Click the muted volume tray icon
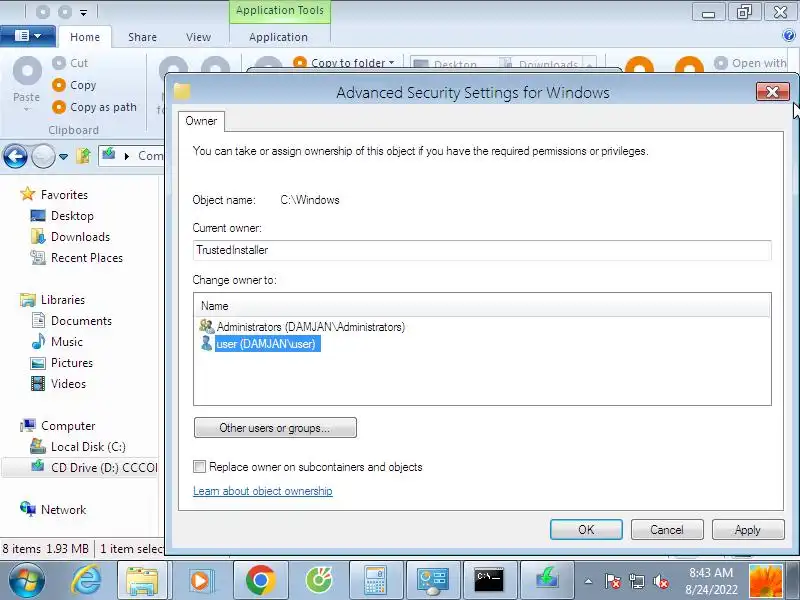Viewport: 800px width, 600px height. point(661,581)
